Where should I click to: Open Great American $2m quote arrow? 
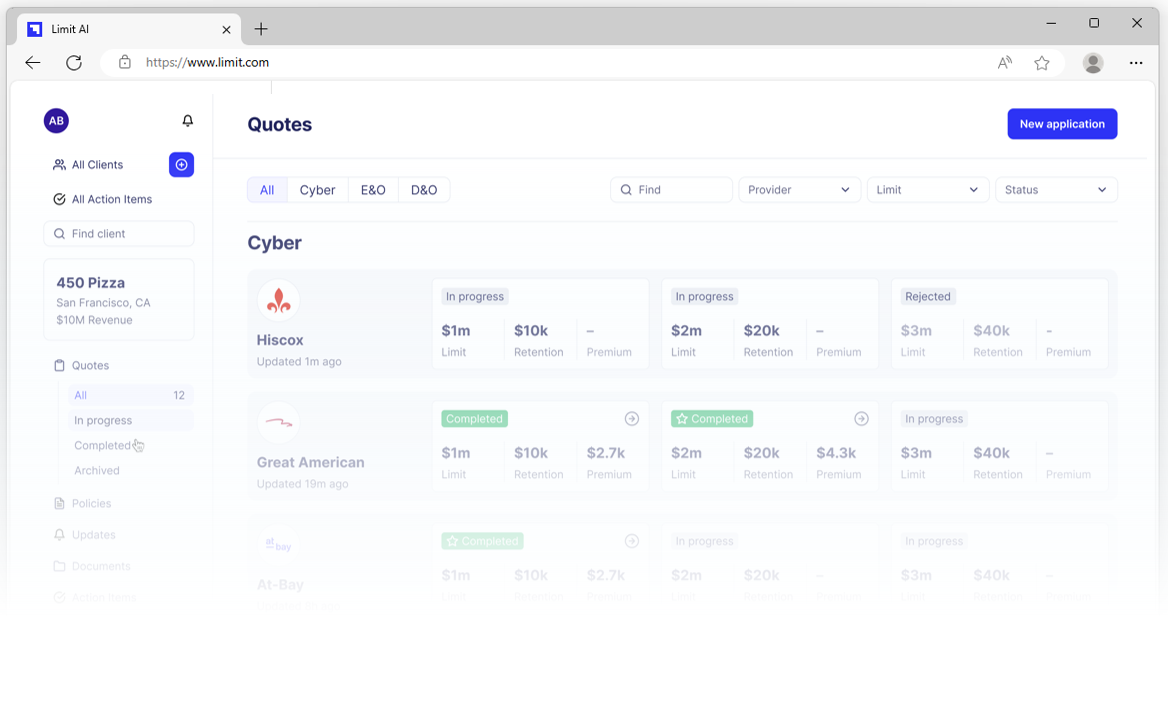tap(861, 419)
